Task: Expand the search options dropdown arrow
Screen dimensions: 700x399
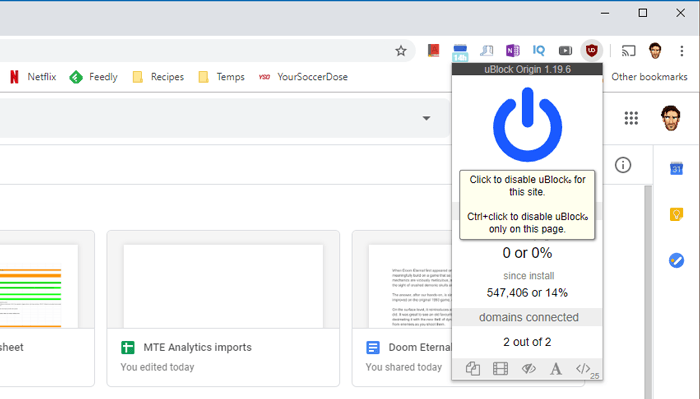Action: (x=426, y=118)
